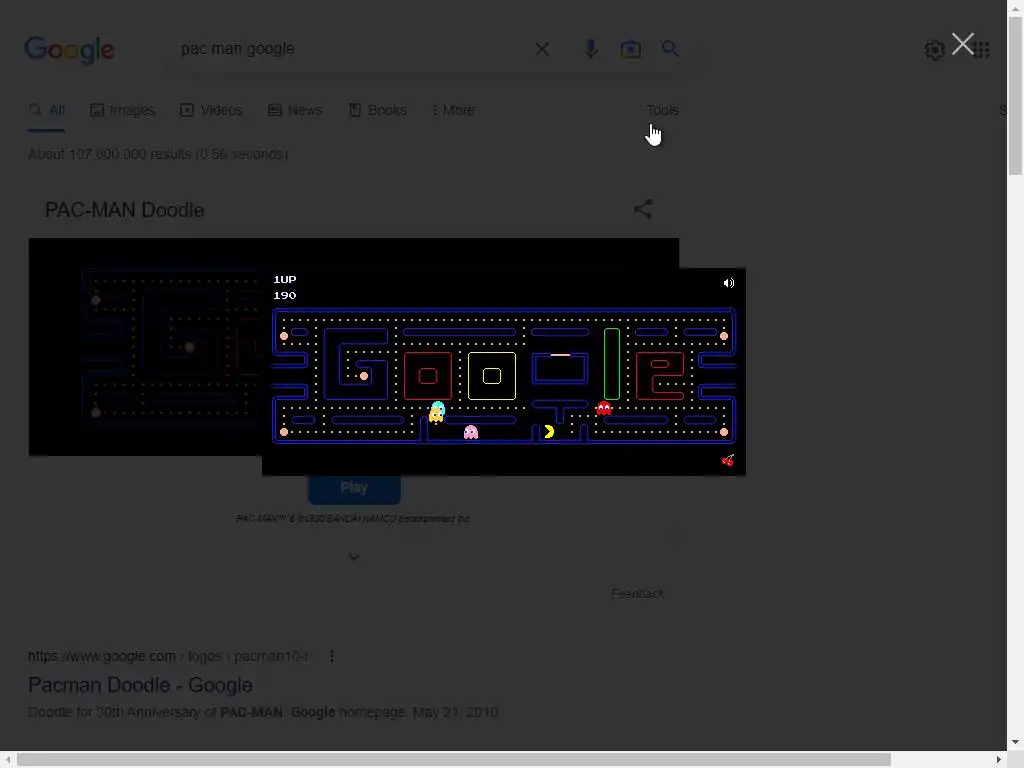
Task: Click the cherry icon in the game
Action: pos(728,460)
